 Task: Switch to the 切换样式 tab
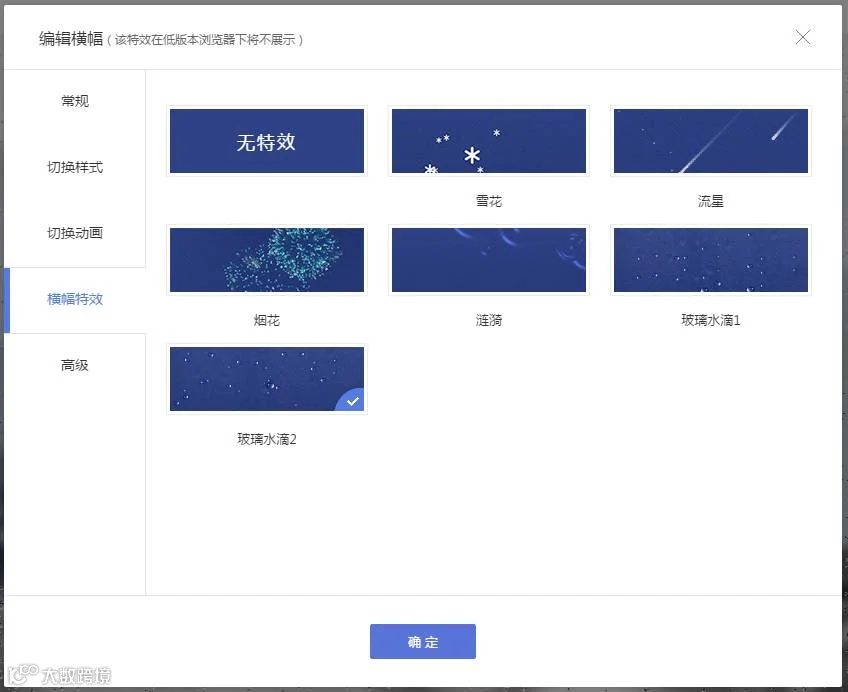pyautogui.click(x=75, y=167)
